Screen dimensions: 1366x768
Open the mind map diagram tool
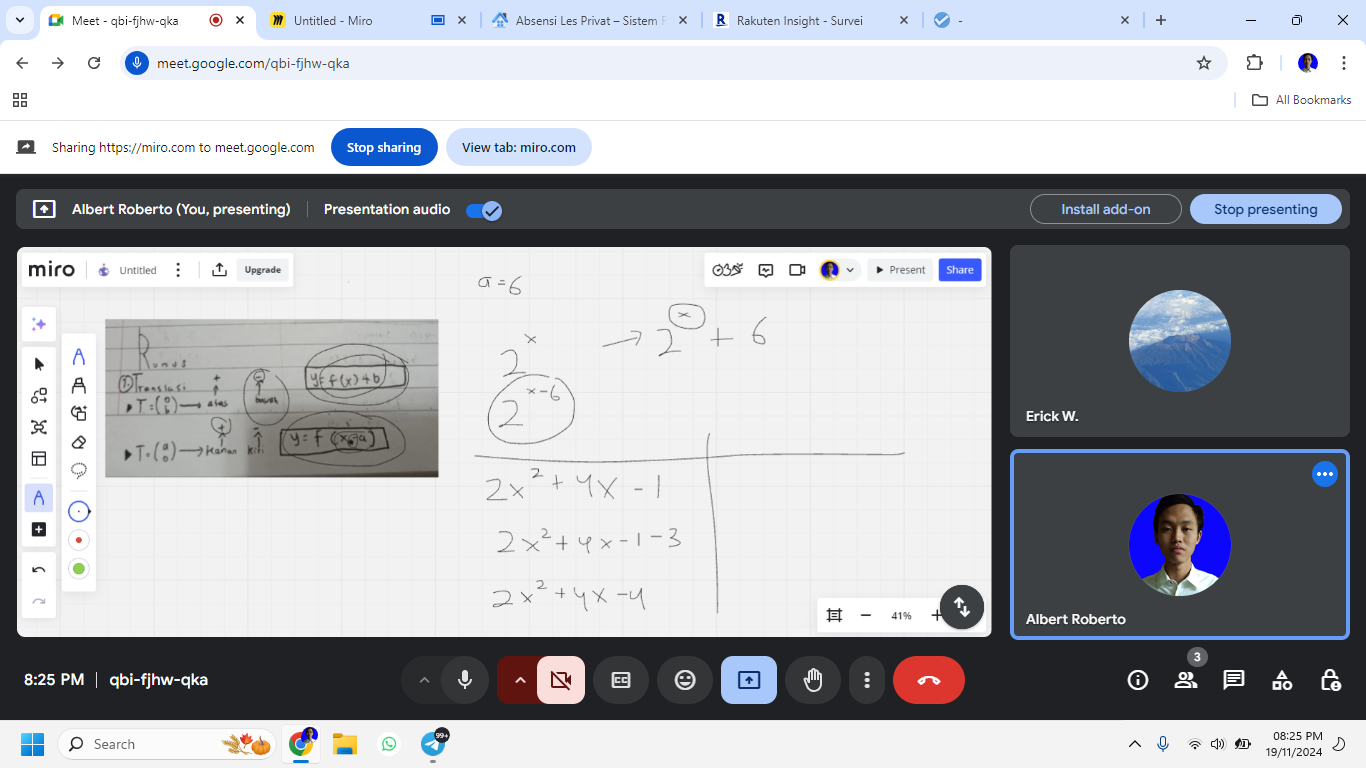tap(39, 427)
